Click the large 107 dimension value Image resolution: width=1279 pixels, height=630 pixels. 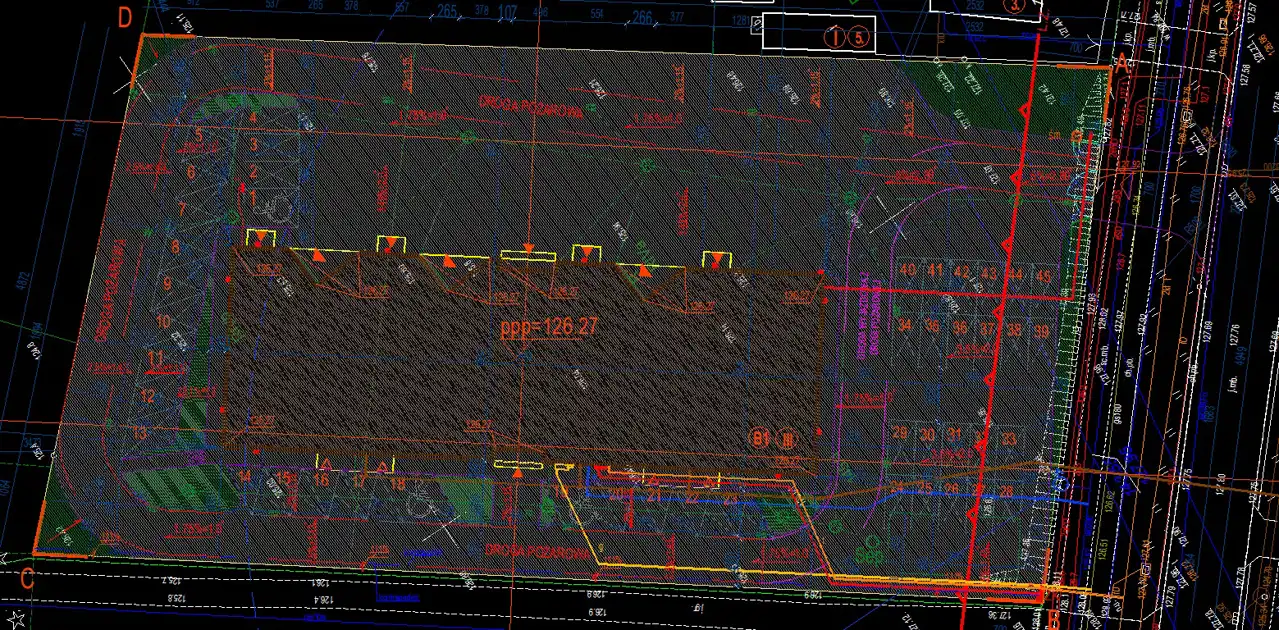(x=507, y=13)
